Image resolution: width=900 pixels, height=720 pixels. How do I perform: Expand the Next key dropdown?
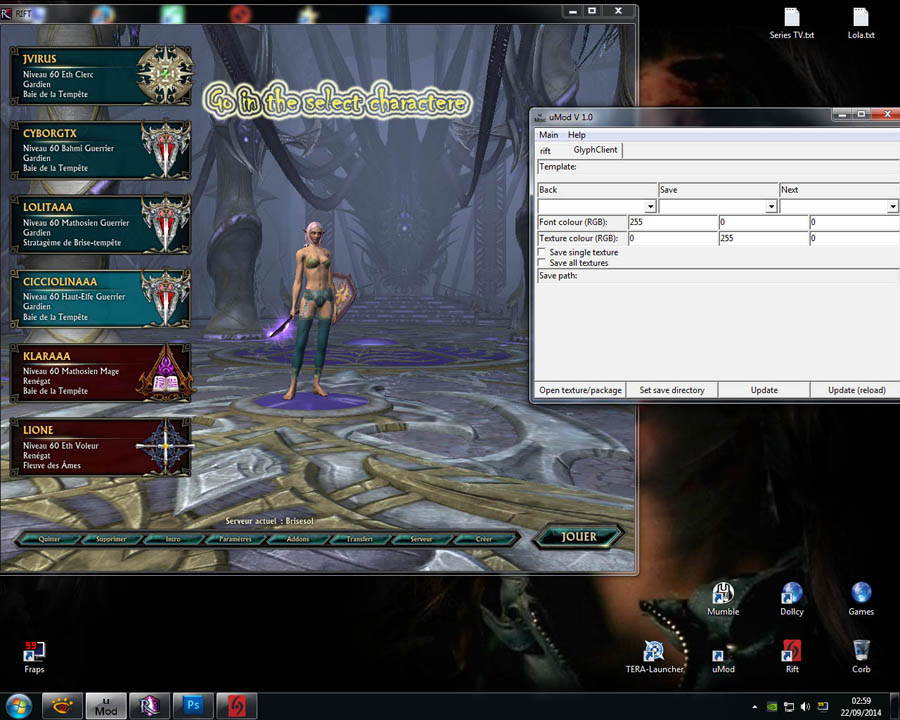coord(892,207)
